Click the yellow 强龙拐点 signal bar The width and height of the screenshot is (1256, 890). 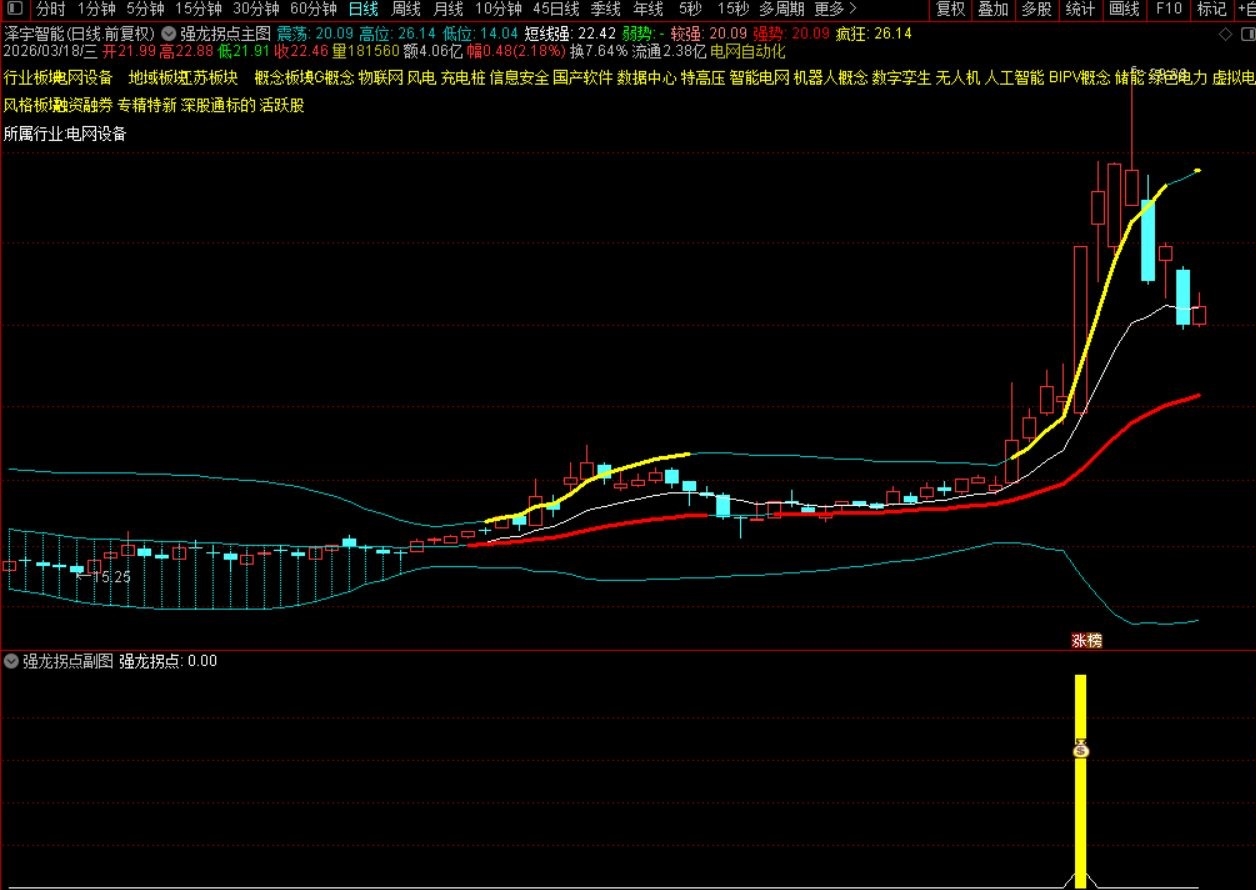point(1080,780)
